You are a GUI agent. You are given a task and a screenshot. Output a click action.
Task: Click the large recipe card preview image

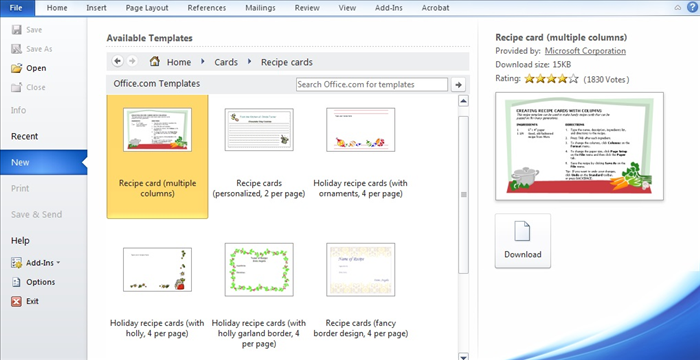(x=579, y=146)
